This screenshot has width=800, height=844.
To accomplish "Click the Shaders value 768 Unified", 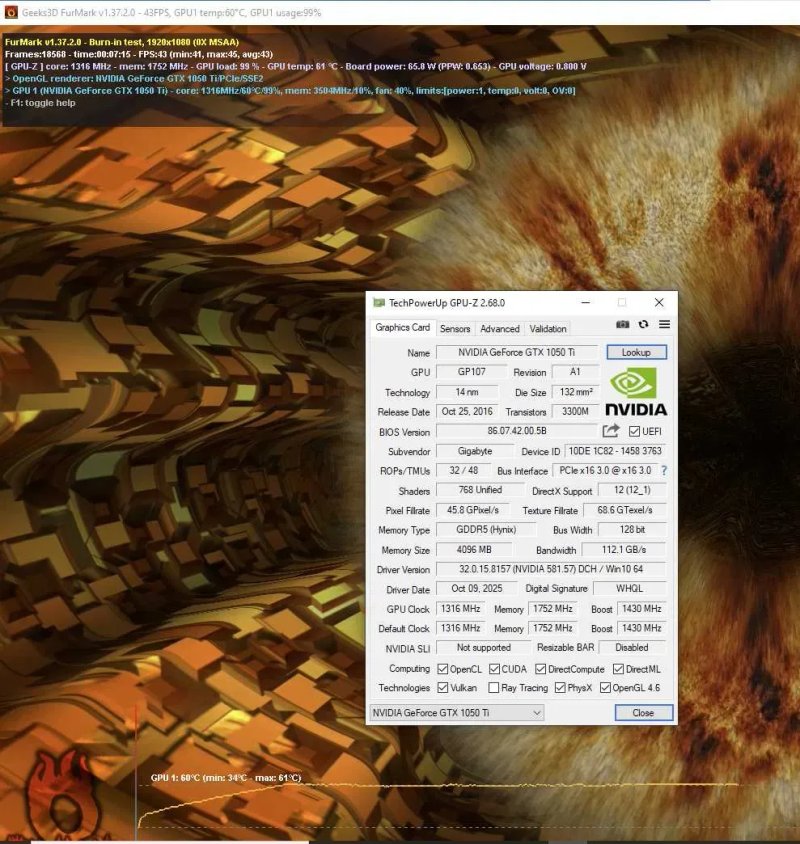I will tap(480, 490).
